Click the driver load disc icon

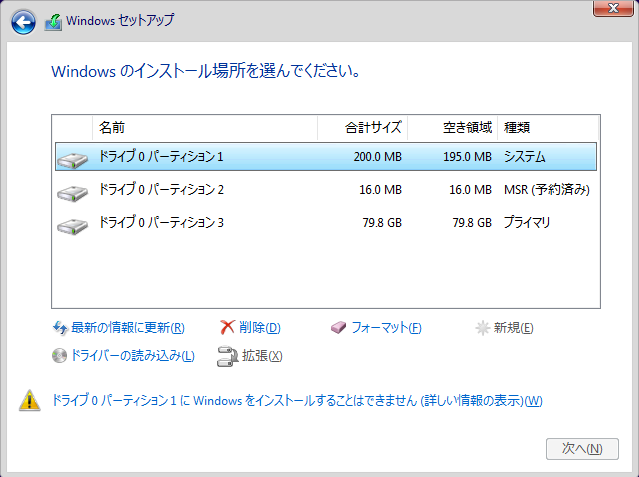(59, 355)
